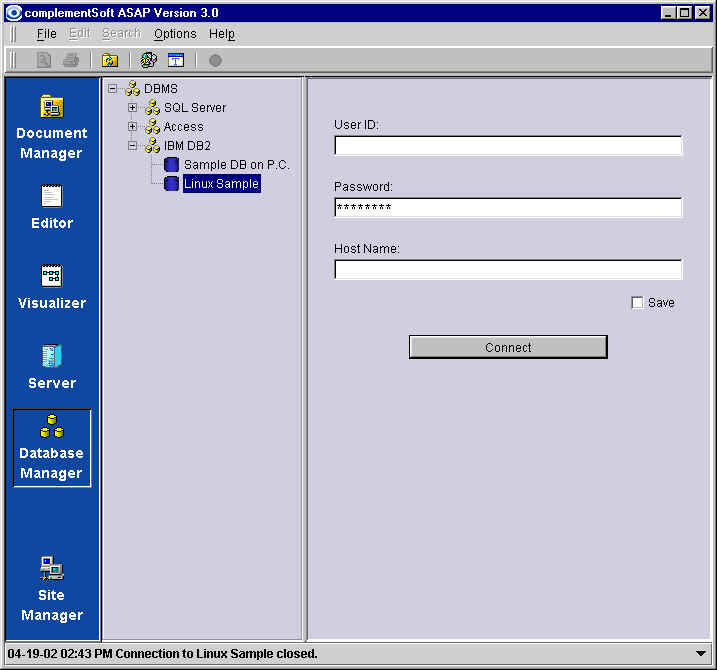
Task: Open the Edit menu
Action: coord(79,34)
